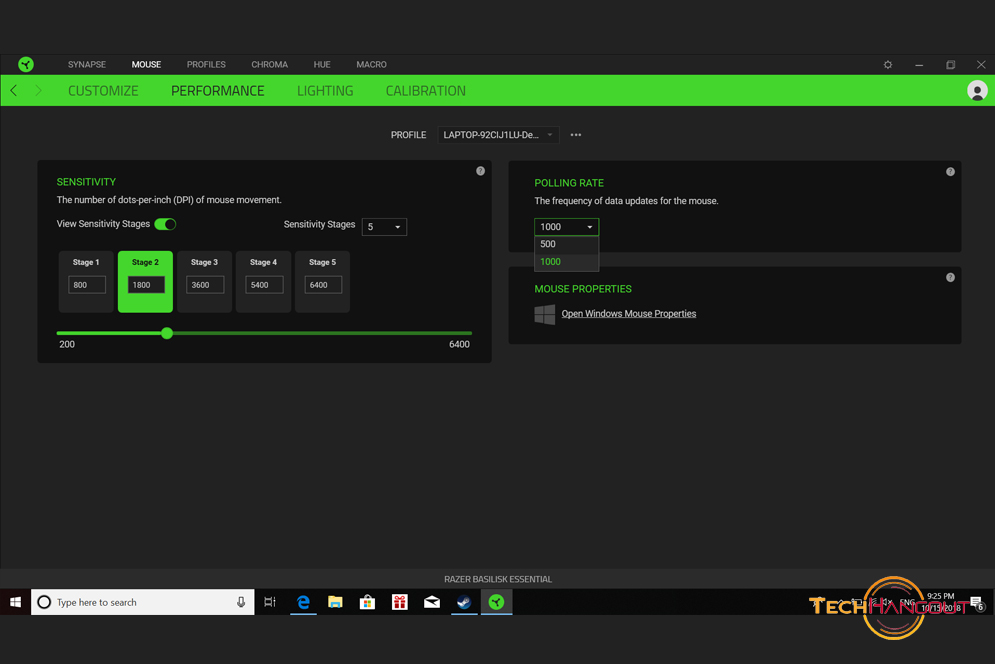Open the Chroma tab
This screenshot has height=664, width=995.
[x=270, y=65]
